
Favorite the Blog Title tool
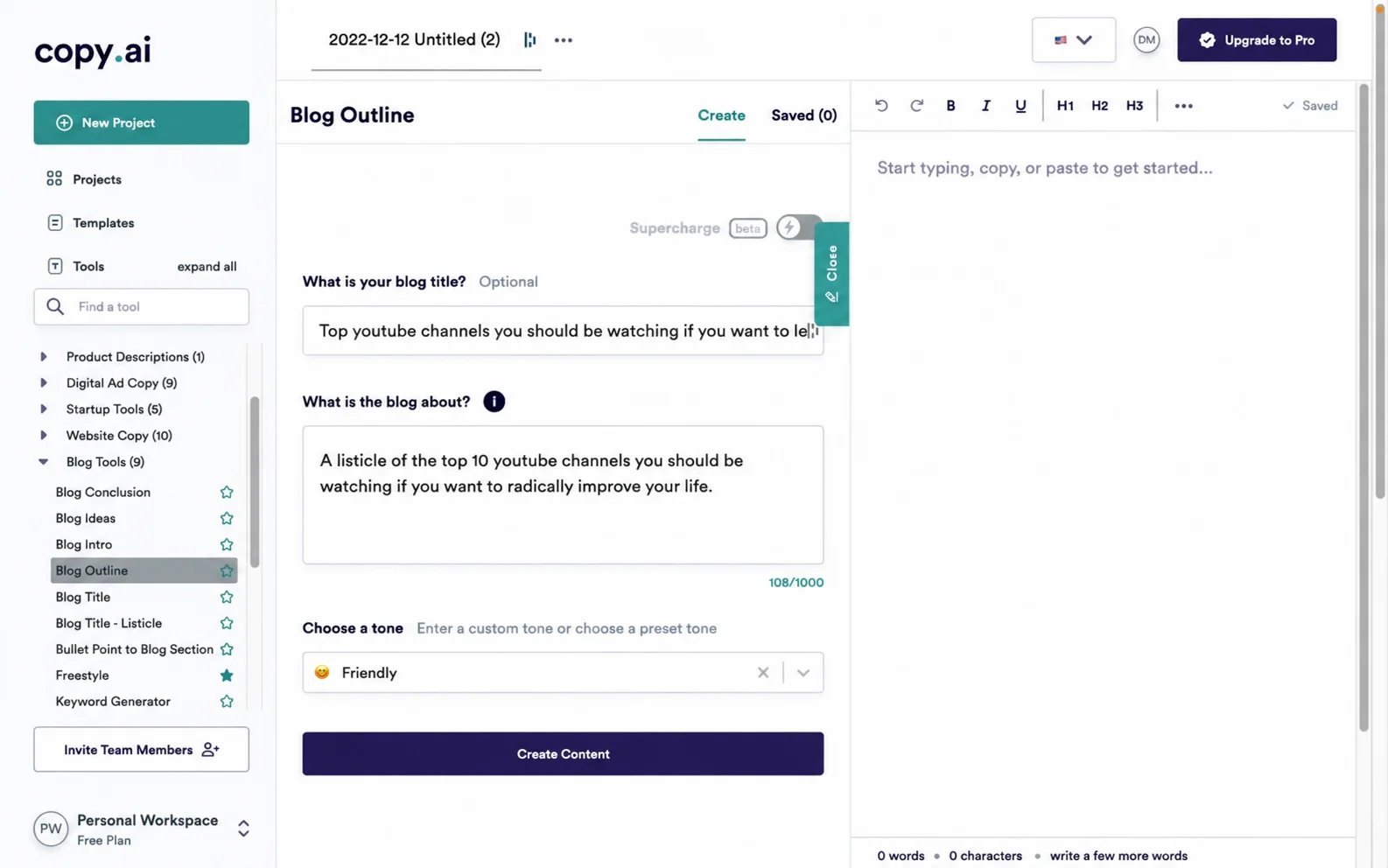(x=227, y=598)
